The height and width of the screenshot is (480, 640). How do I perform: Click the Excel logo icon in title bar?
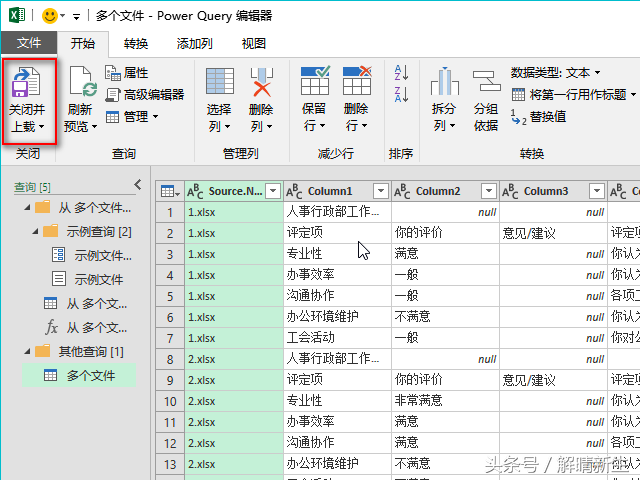tap(17, 16)
